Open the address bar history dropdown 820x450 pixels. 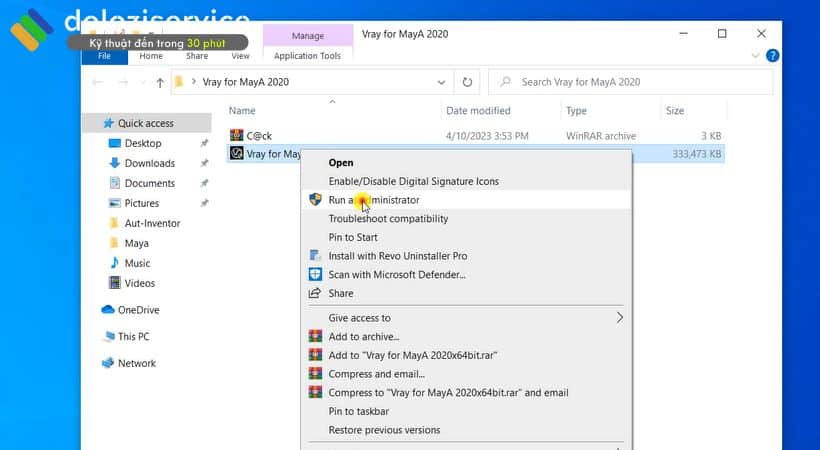point(441,82)
